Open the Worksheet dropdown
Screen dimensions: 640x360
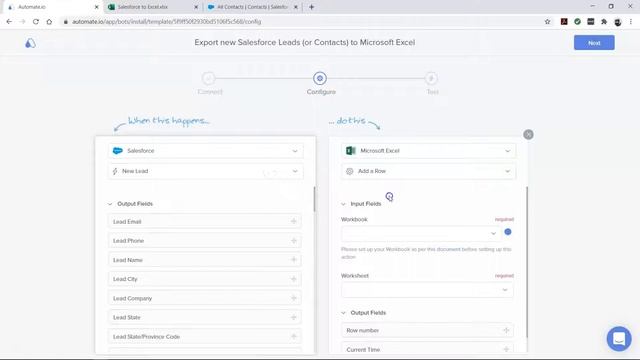[427, 290]
